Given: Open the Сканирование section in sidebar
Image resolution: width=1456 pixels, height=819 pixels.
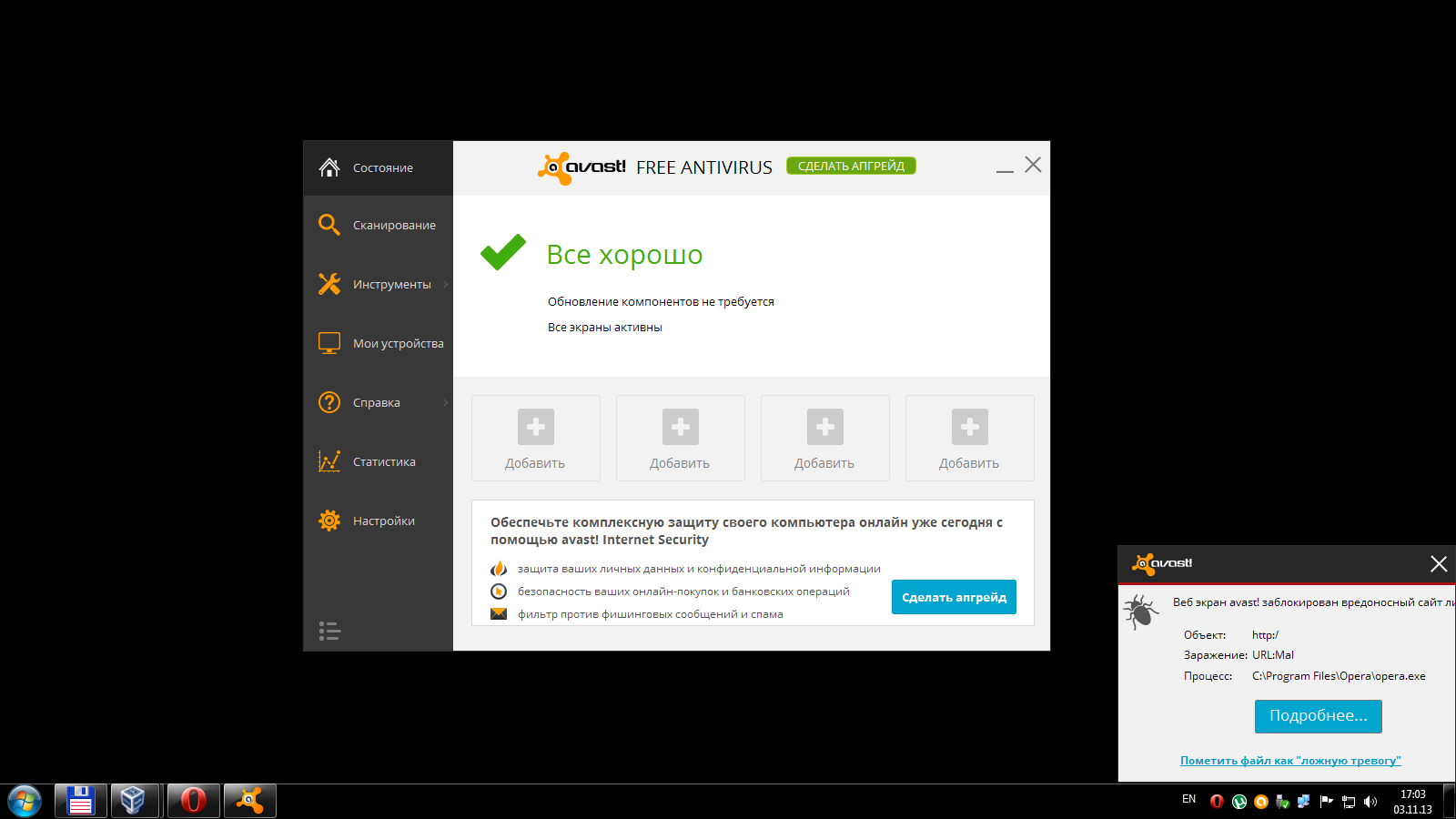Looking at the screenshot, I should (x=378, y=225).
